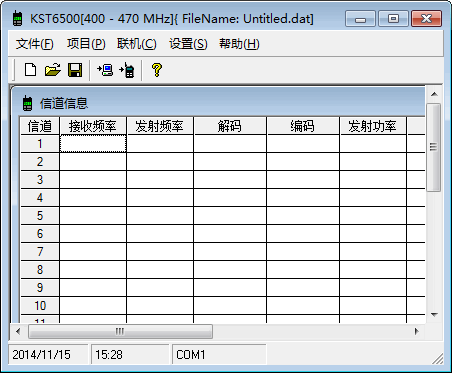Click the arrow-to-radio write icon
Image resolution: width=452 pixels, height=373 pixels.
(x=127, y=70)
